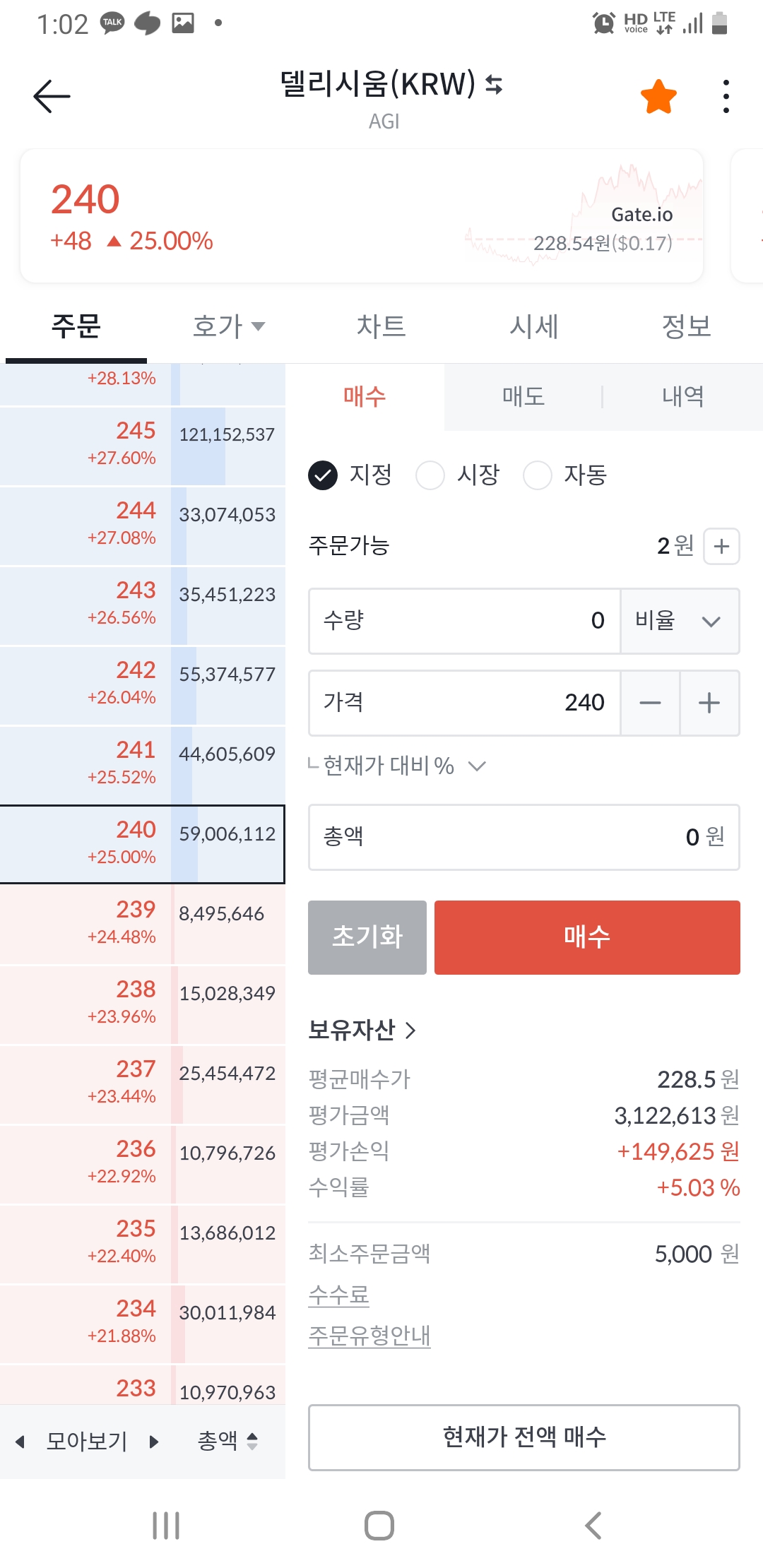Open the 수수료 fee link
Viewport: 763px width, 1568px height.
click(338, 1295)
